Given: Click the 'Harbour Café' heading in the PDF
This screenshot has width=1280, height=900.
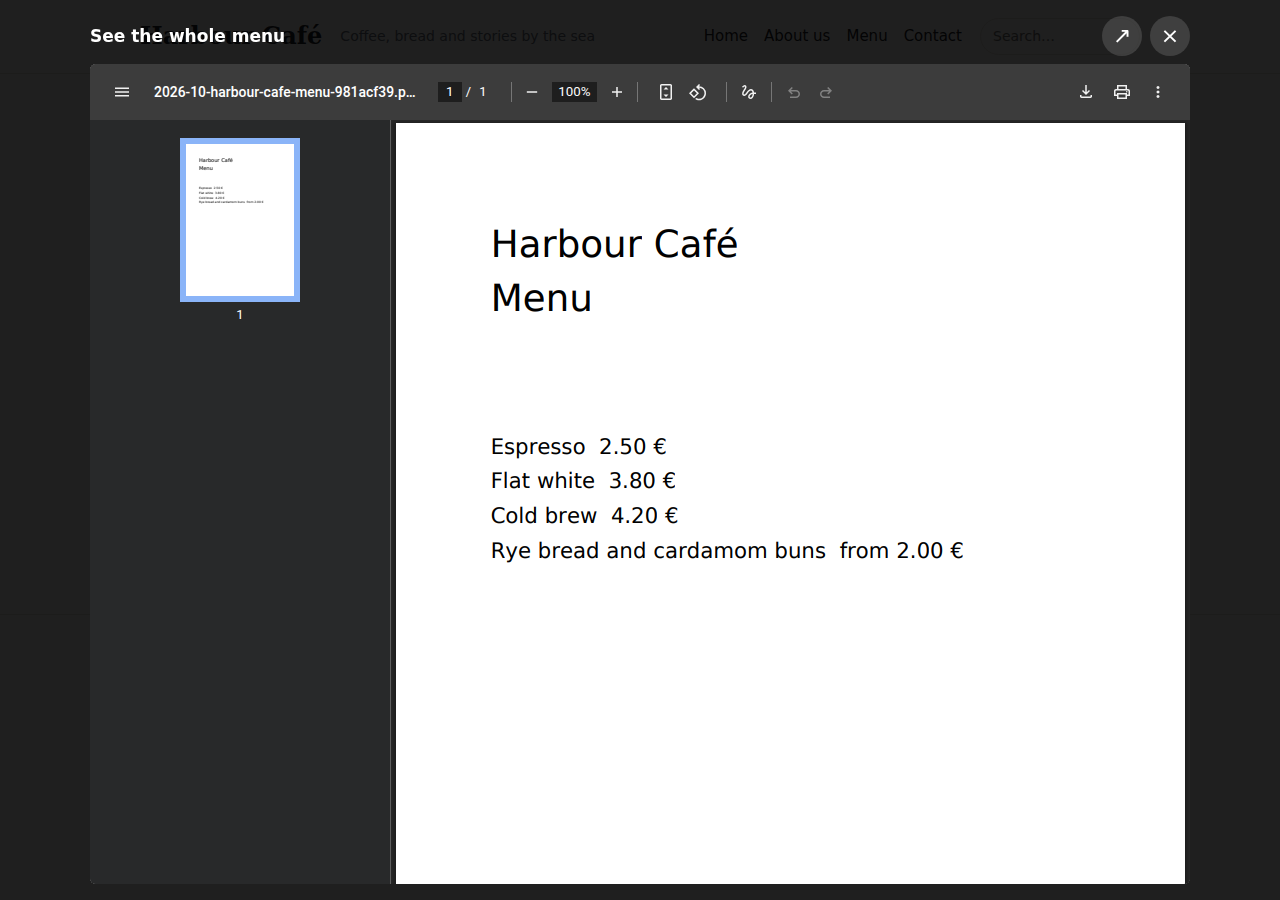Looking at the screenshot, I should pyautogui.click(x=614, y=244).
